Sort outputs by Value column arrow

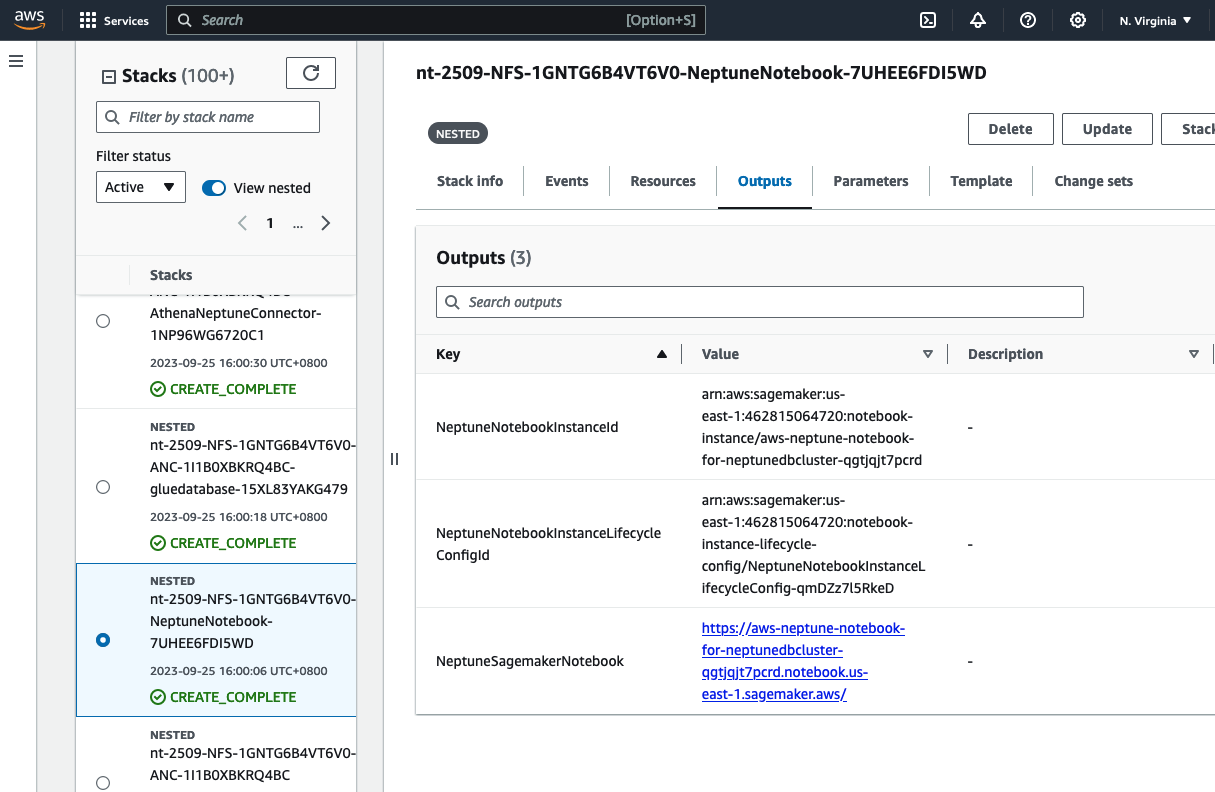pos(928,354)
